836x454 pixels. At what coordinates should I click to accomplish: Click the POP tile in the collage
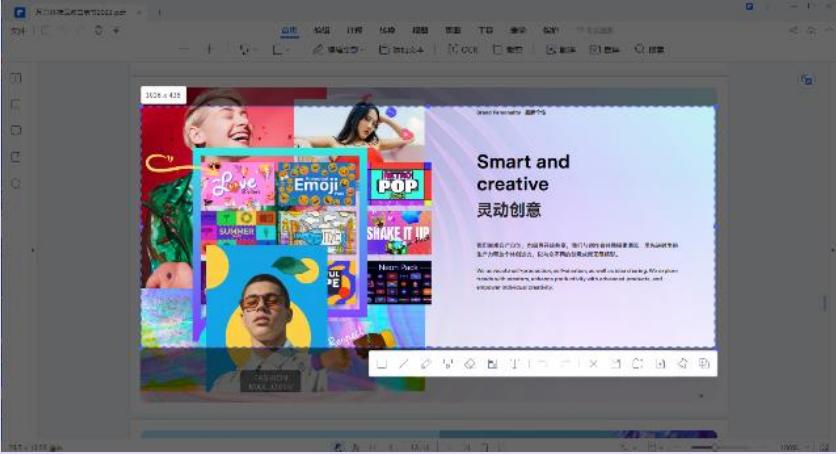click(x=399, y=185)
